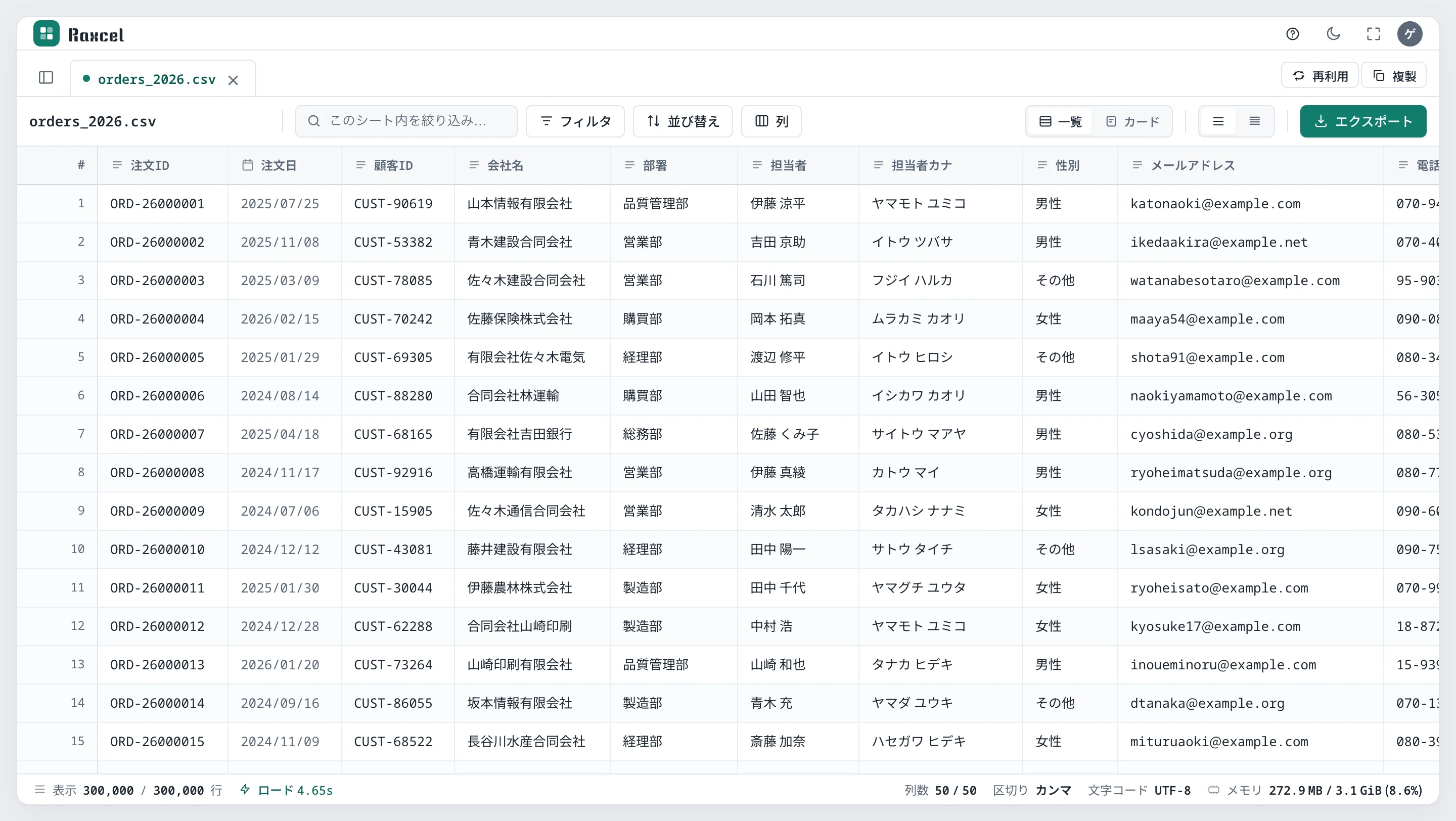Click the 文字コード UTF-8 status entry
Viewport: 1456px width, 821px height.
1139,791
